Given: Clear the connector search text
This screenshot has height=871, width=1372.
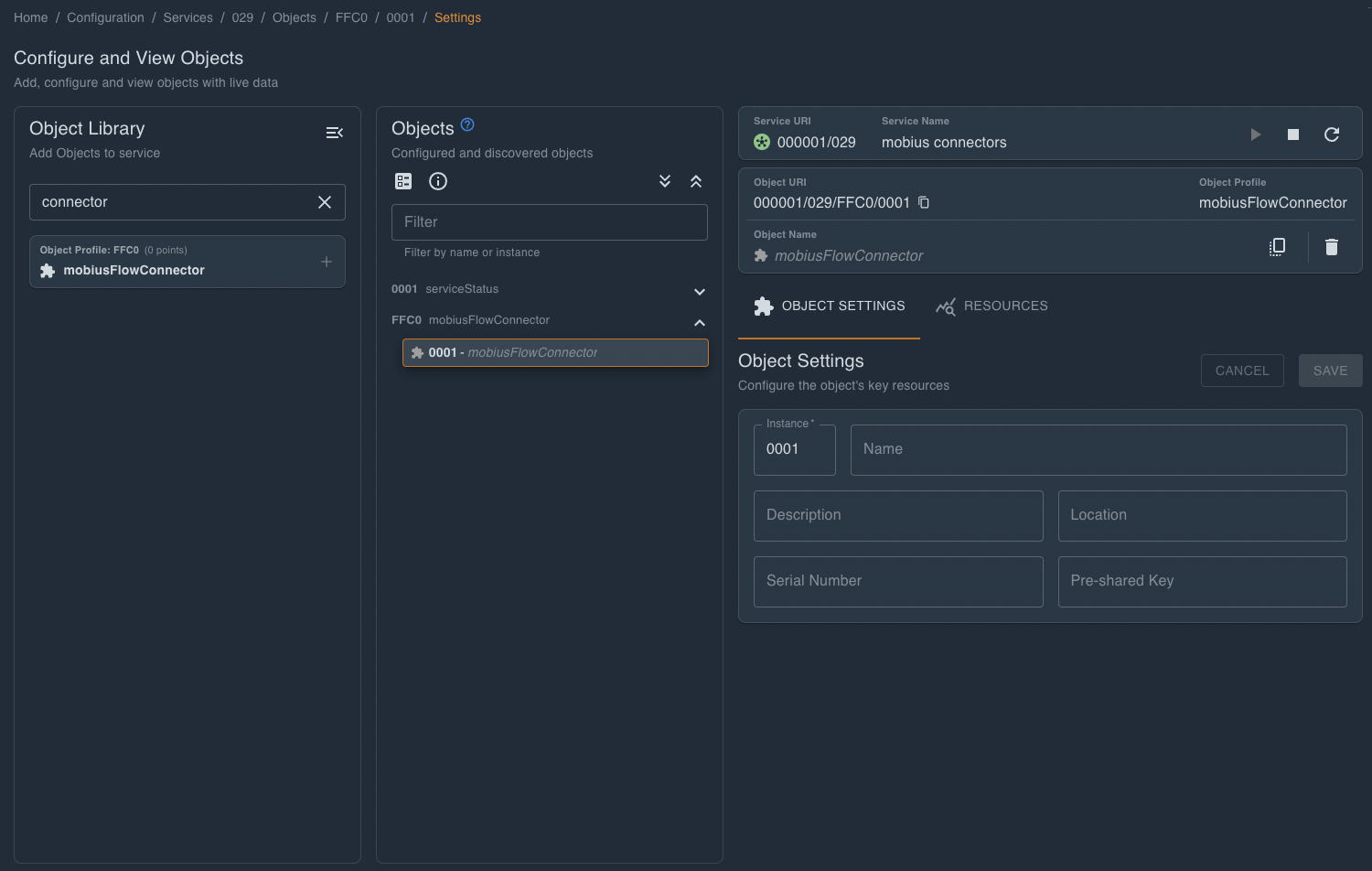Looking at the screenshot, I should point(325,202).
